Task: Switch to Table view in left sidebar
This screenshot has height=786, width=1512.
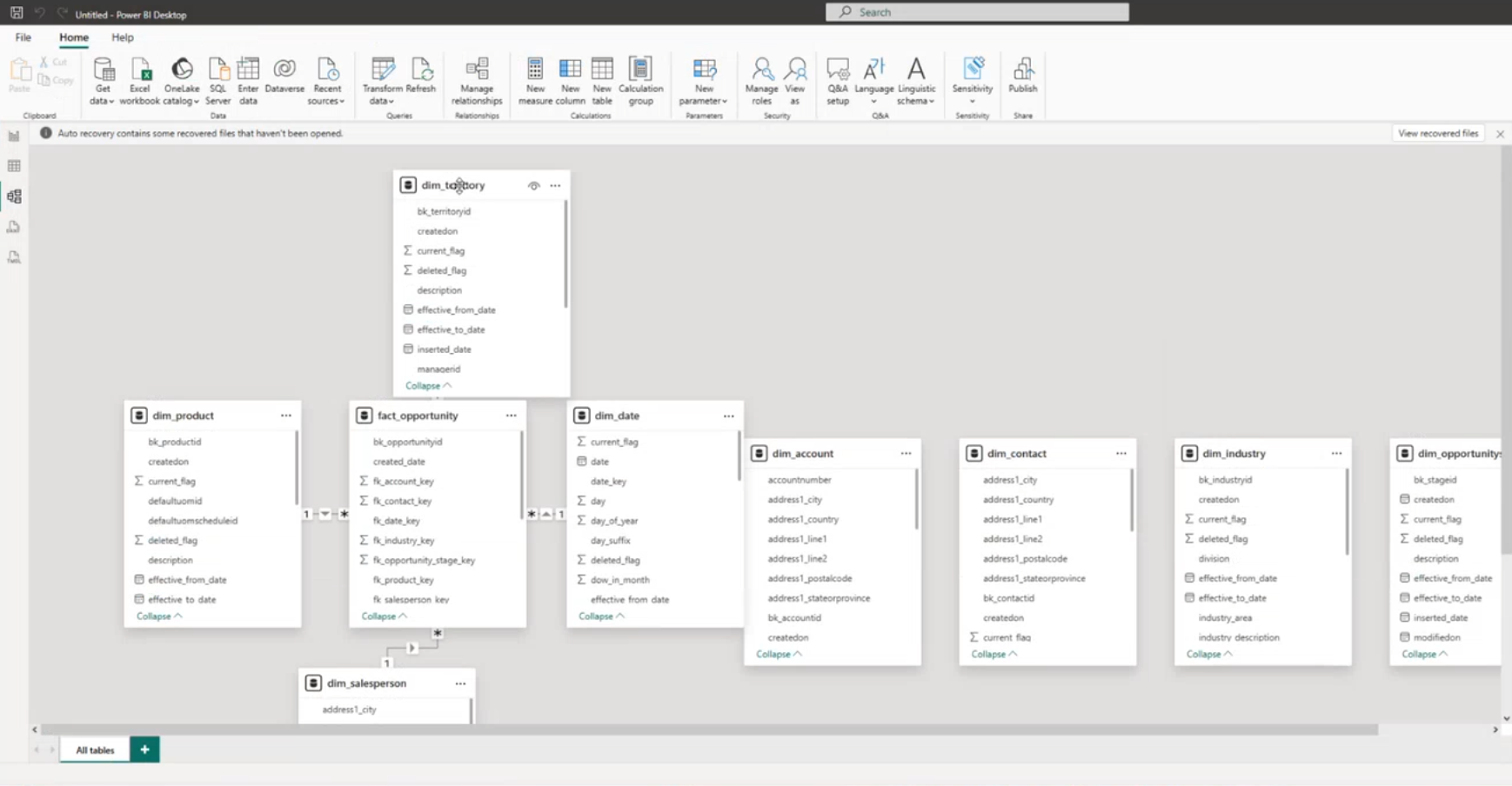Action: pos(14,166)
